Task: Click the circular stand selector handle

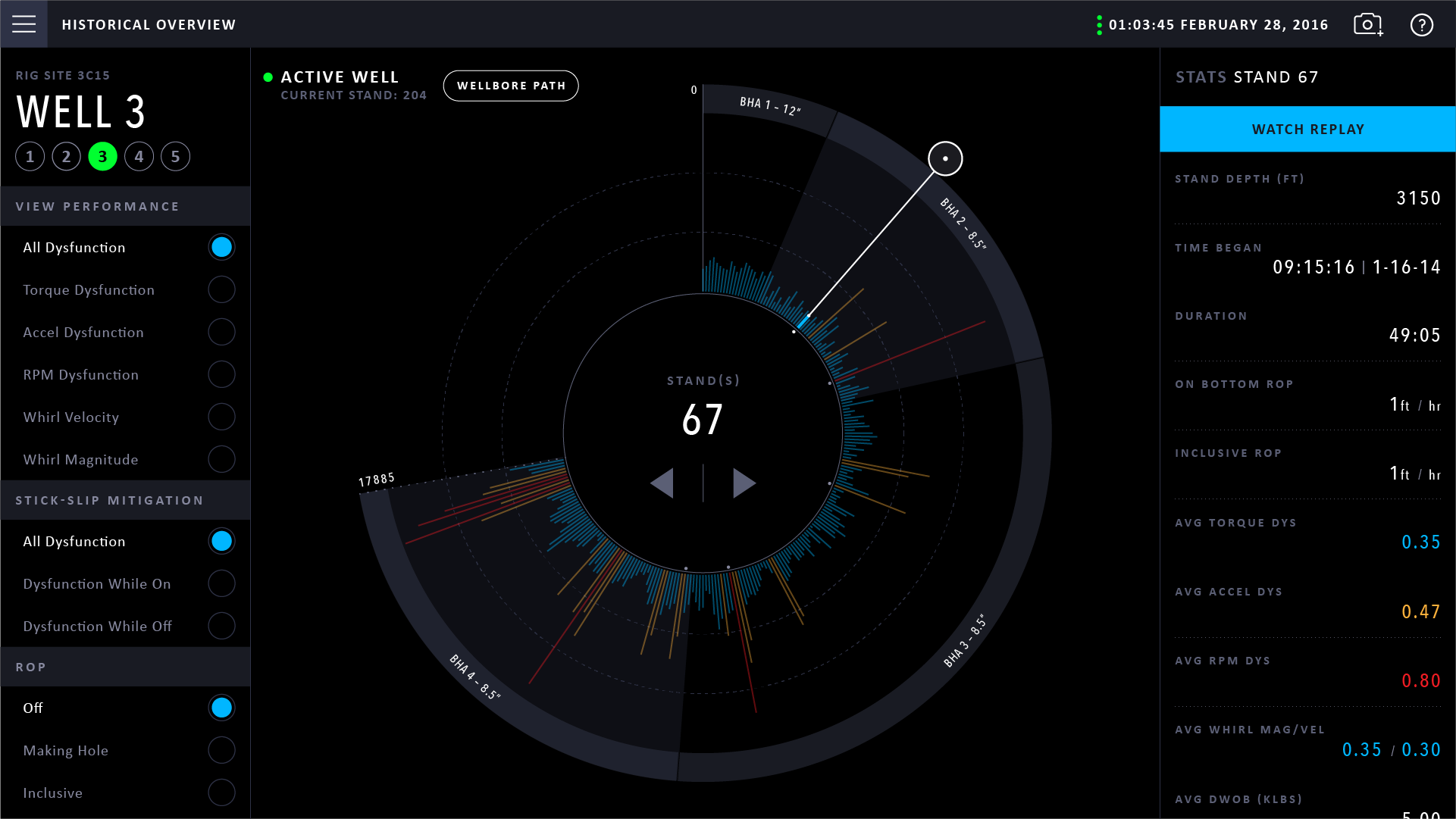Action: click(945, 158)
